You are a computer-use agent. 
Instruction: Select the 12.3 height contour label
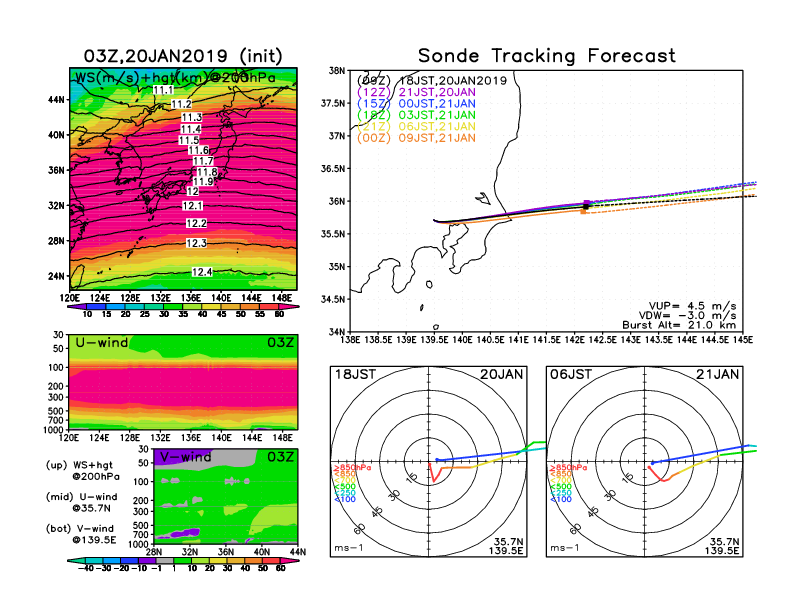pos(196,243)
